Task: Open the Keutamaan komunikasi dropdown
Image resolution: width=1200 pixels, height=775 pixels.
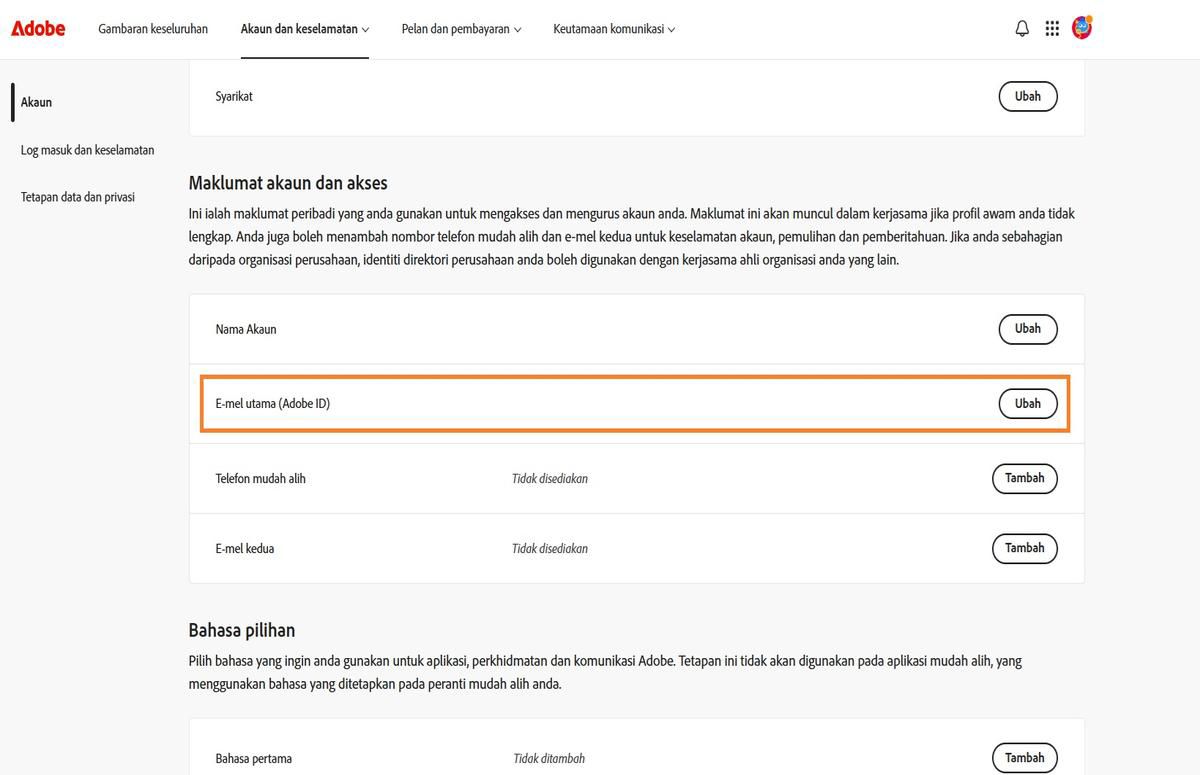Action: (613, 29)
